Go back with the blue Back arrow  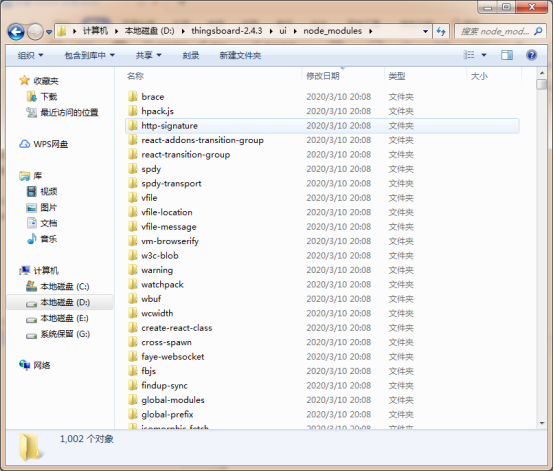point(16,32)
